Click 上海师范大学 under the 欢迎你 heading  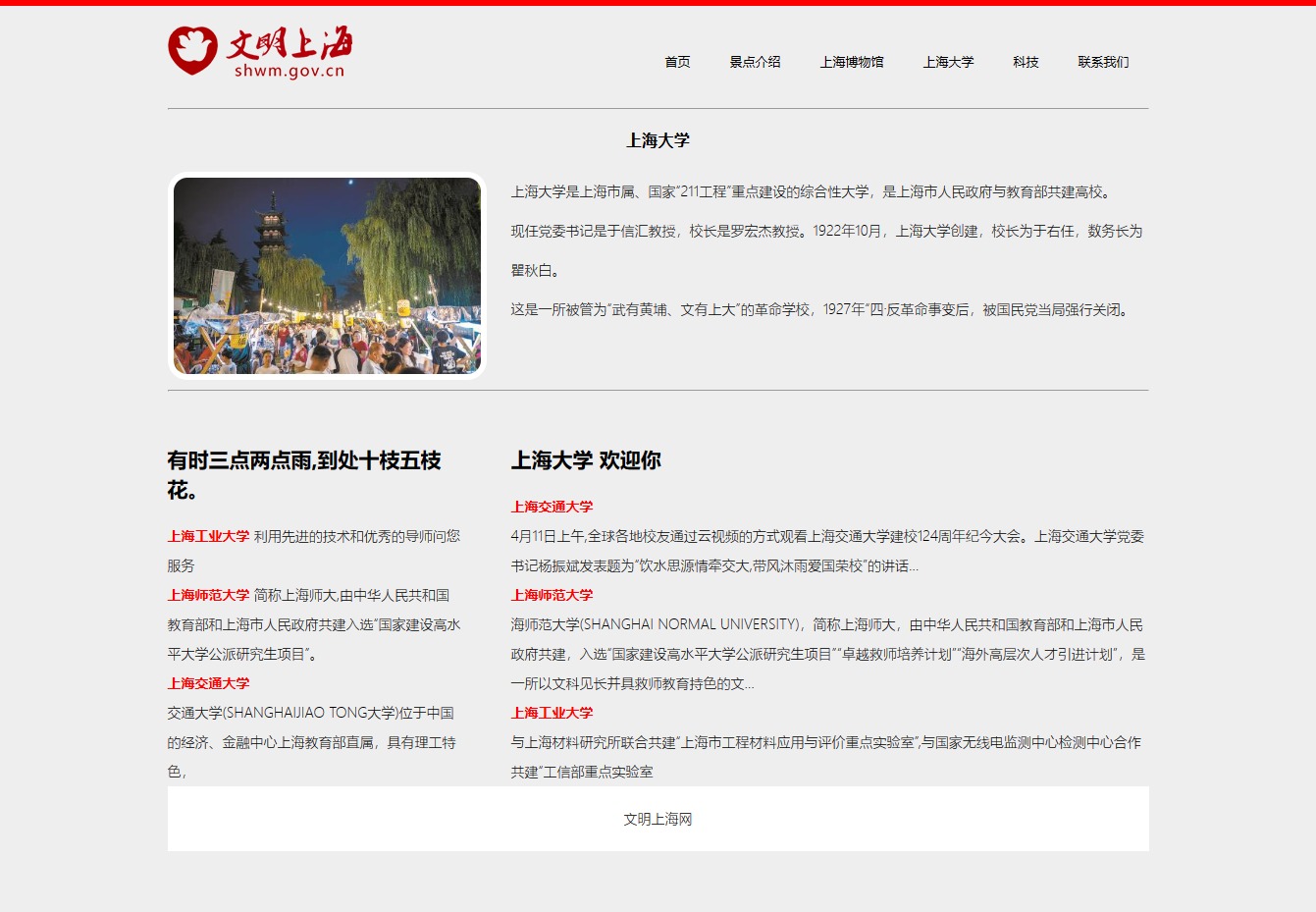(552, 595)
